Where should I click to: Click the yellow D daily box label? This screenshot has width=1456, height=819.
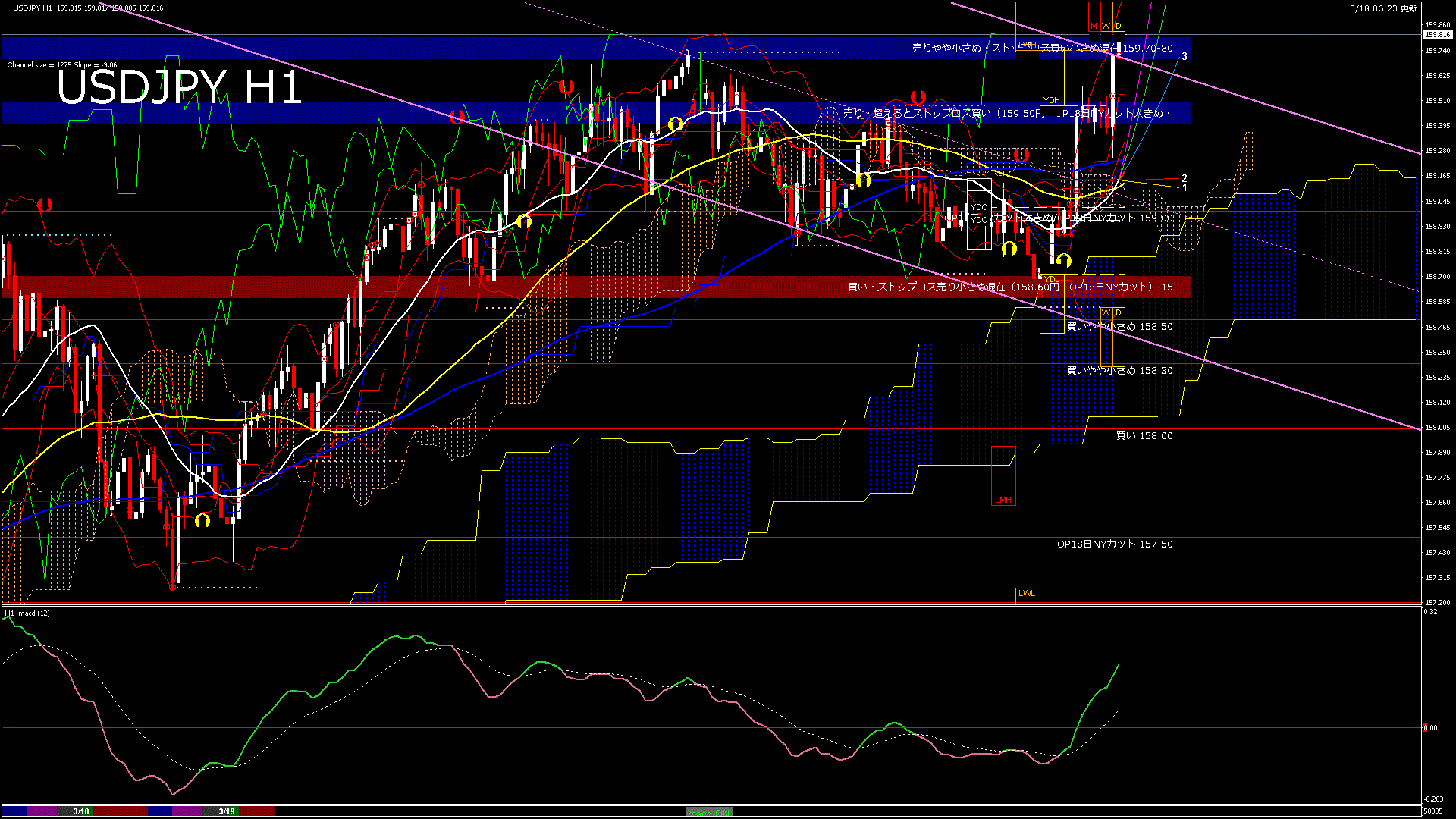click(1118, 27)
